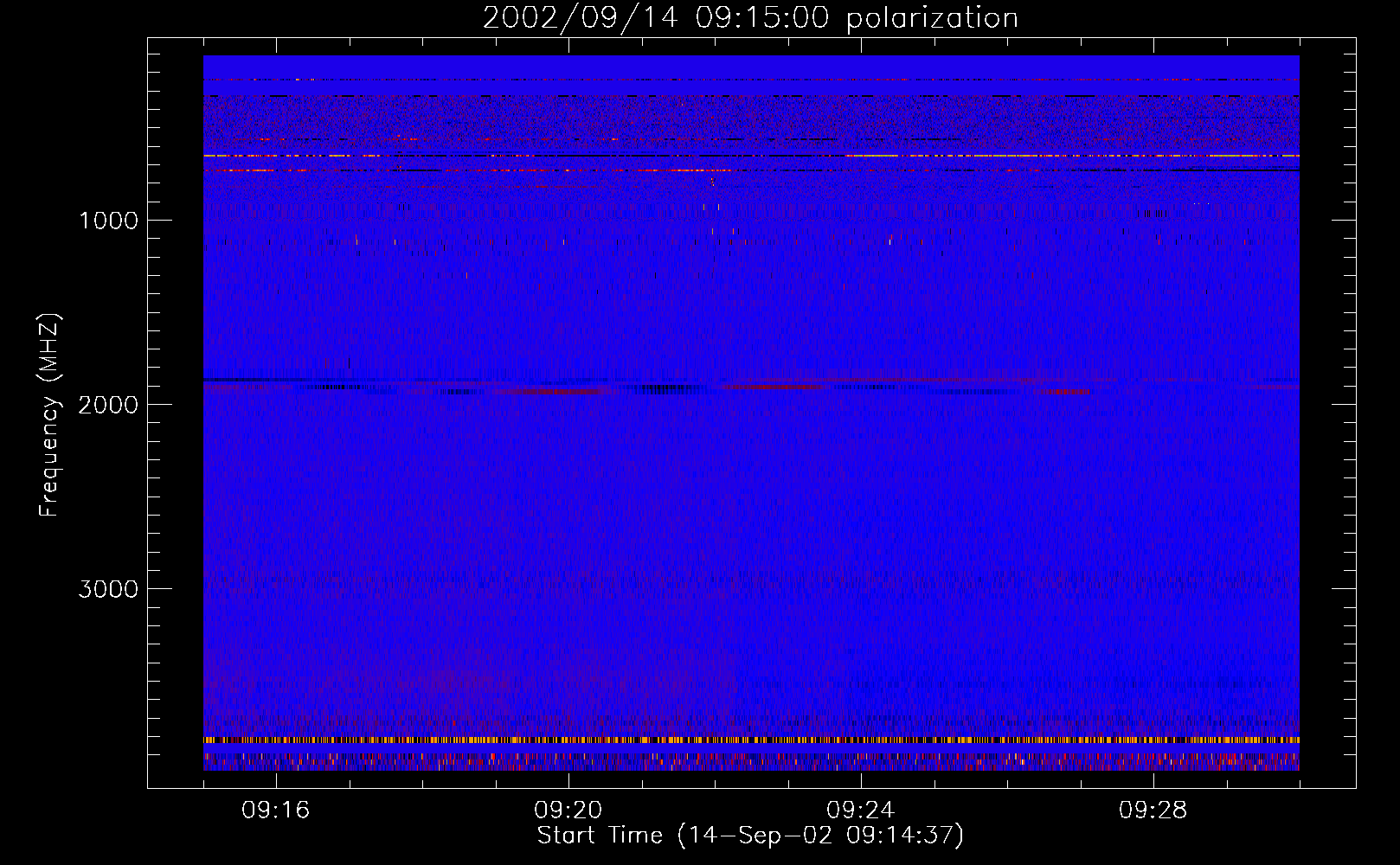Click the plot title '2002/09/14 09:15:00 polarization'
Image resolution: width=1400 pixels, height=865 pixels.
(750, 18)
